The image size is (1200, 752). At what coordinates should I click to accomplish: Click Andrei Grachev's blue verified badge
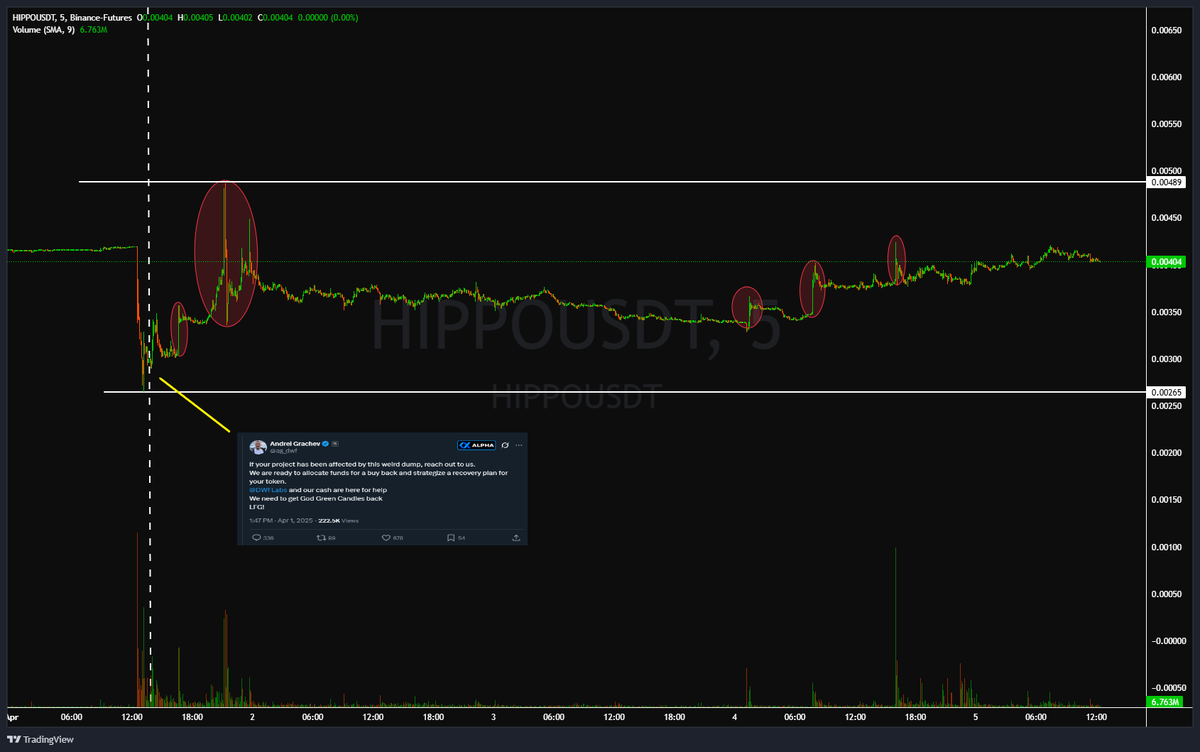point(325,443)
